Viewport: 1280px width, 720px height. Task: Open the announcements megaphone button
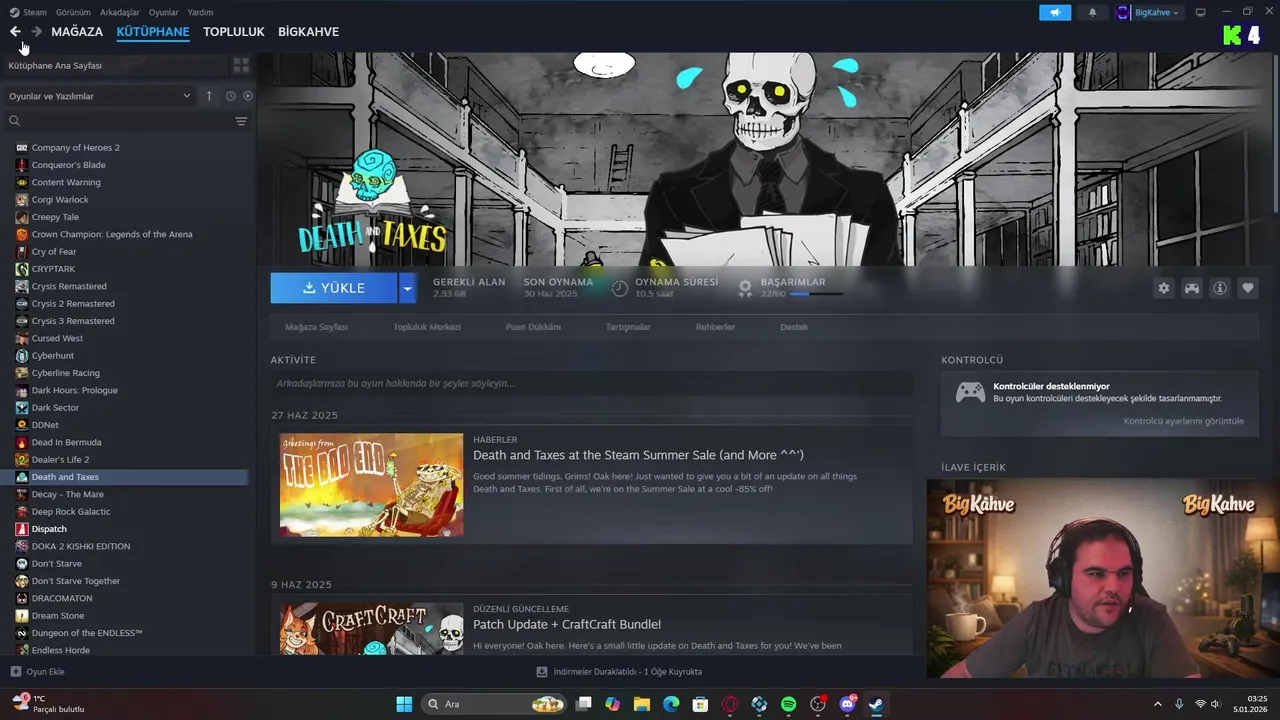[x=1055, y=12]
